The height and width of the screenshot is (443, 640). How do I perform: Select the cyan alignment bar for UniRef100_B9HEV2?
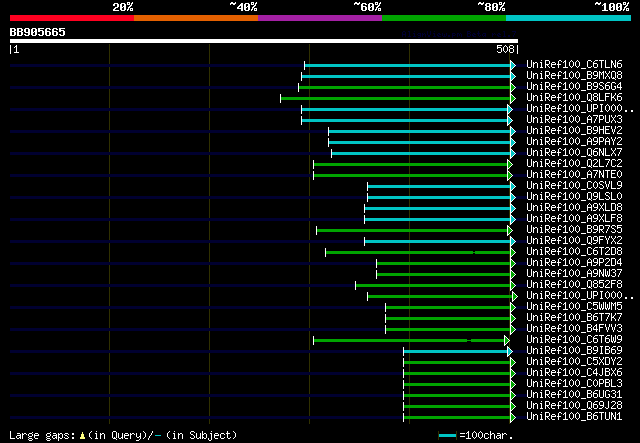click(420, 131)
